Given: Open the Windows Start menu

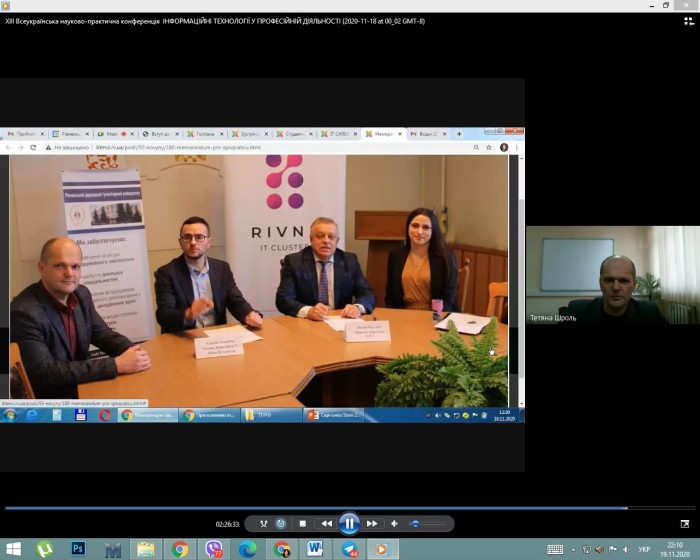Looking at the screenshot, I should pos(12,549).
